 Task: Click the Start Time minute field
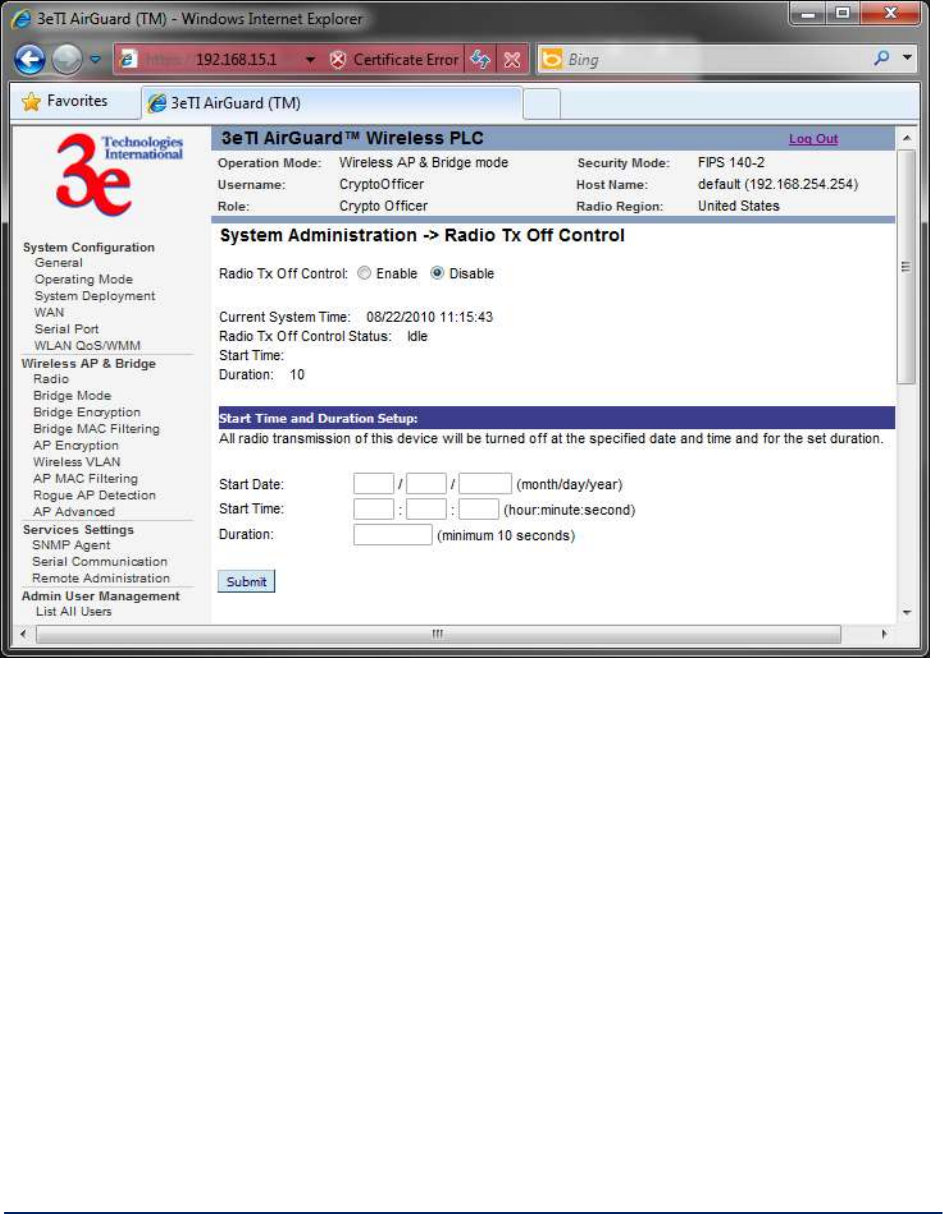425,509
